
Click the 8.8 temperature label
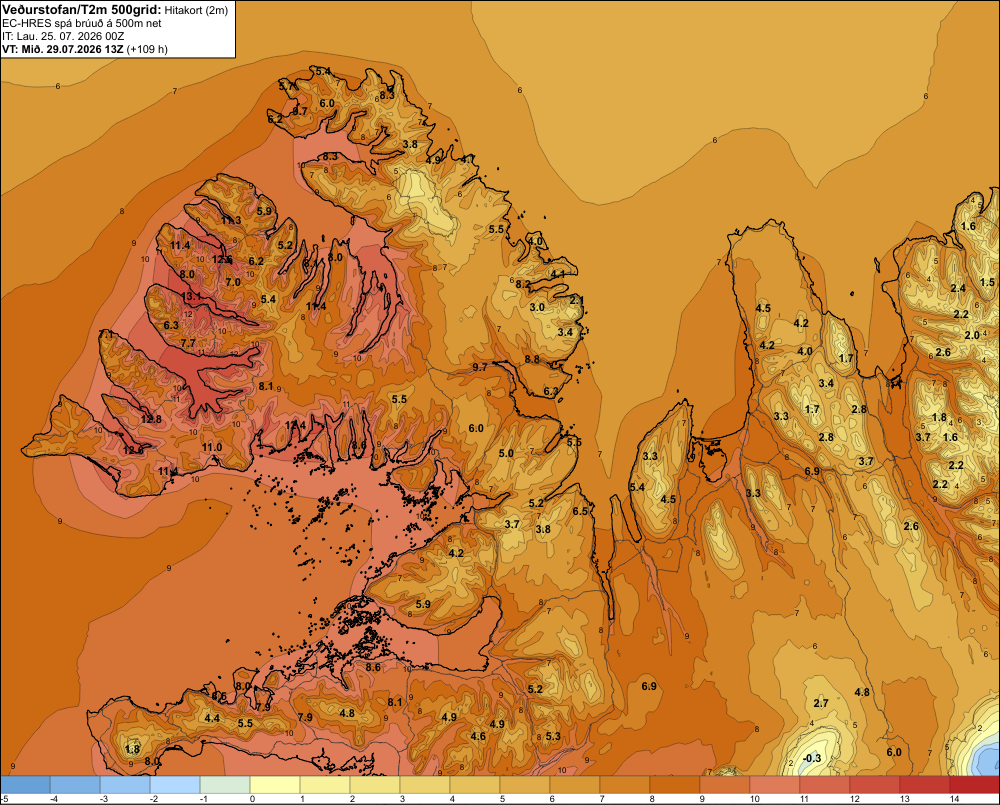tap(532, 359)
